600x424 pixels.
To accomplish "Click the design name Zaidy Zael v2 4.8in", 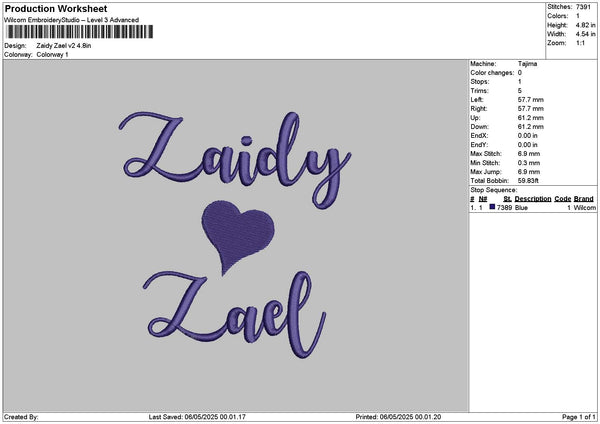I will pyautogui.click(x=64, y=46).
